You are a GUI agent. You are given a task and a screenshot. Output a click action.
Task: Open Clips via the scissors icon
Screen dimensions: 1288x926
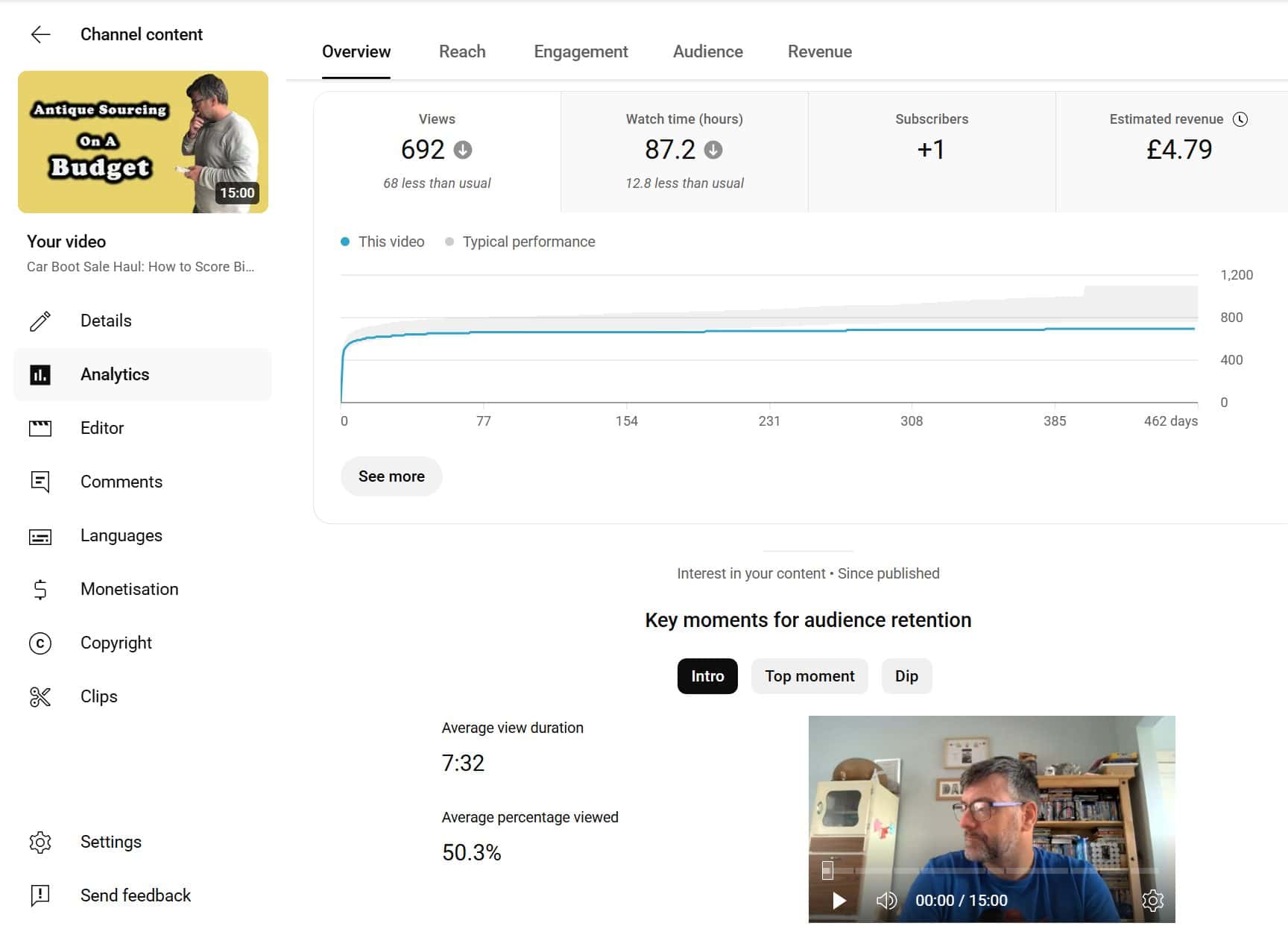(40, 697)
